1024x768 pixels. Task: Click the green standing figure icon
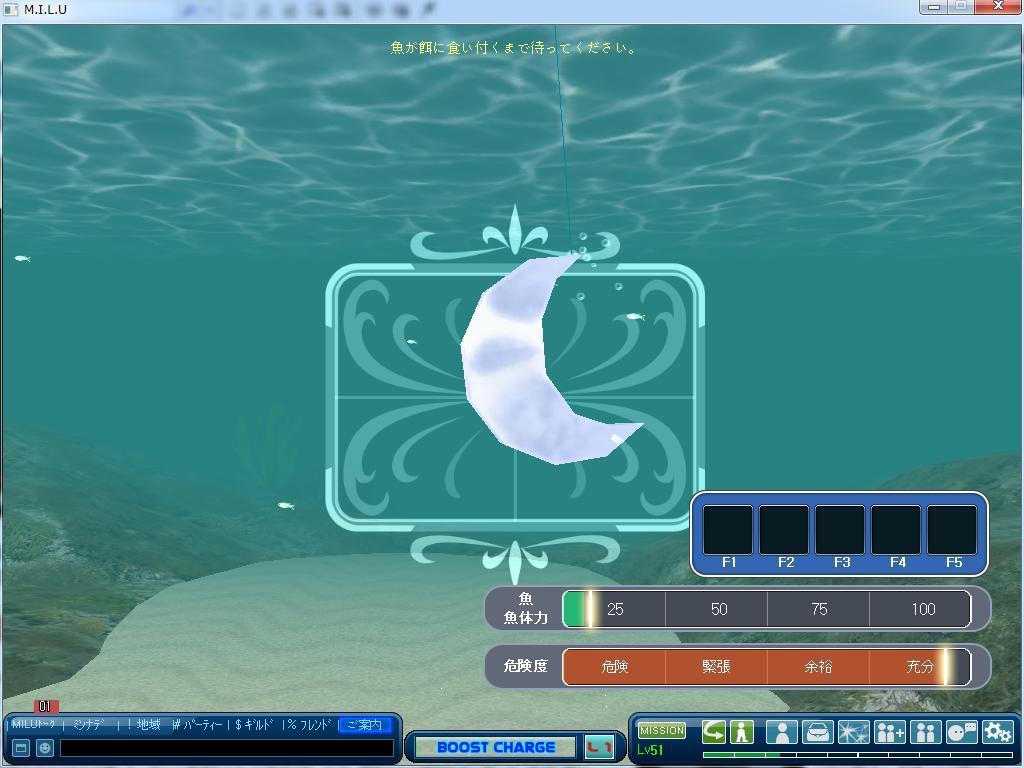click(741, 732)
